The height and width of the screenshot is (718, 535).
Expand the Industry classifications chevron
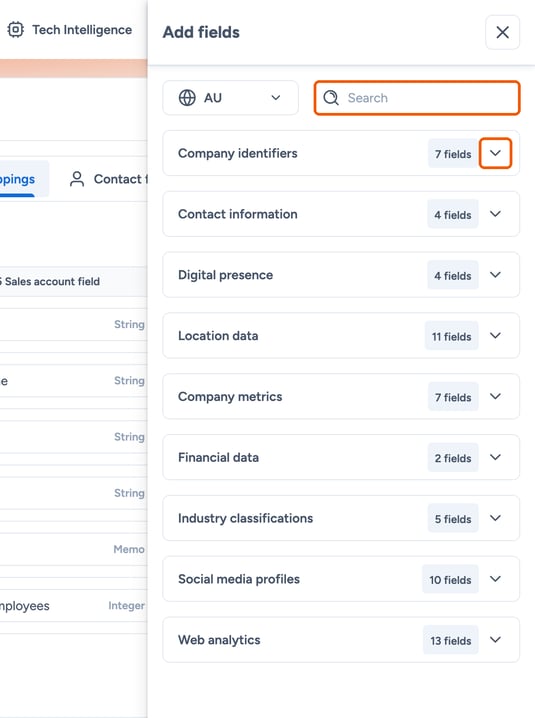click(495, 518)
